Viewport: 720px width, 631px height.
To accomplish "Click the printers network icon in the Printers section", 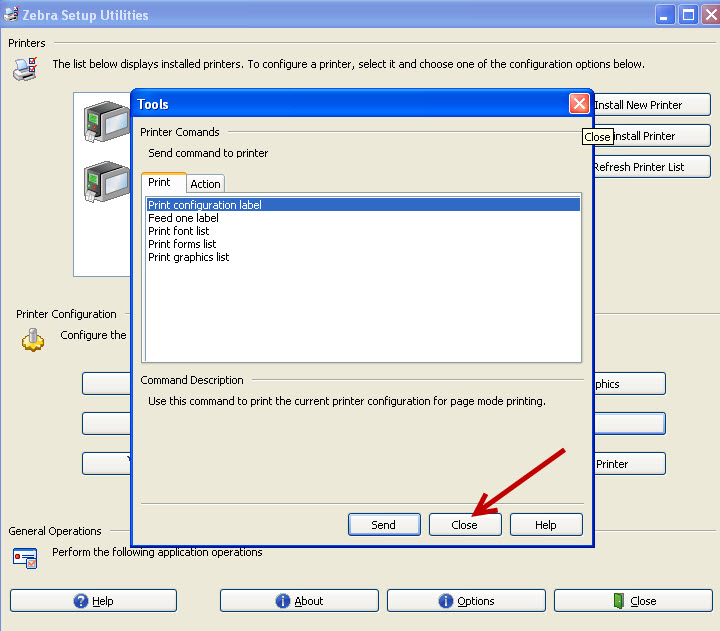I will (25, 69).
